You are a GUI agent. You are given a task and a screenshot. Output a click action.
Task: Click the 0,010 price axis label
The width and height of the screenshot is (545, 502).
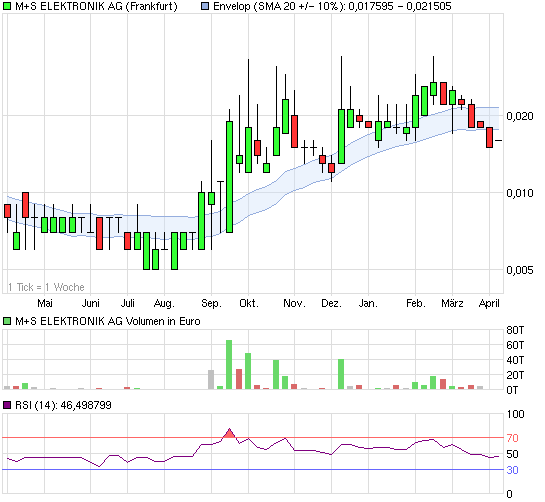point(519,193)
